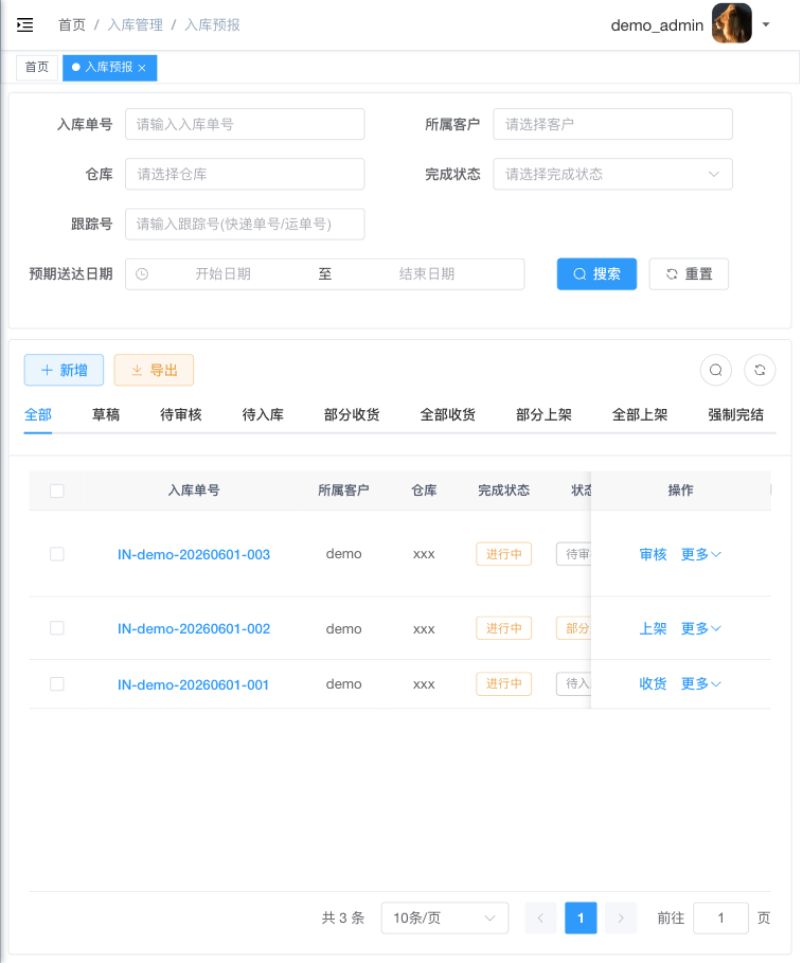This screenshot has height=963, width=800.
Task: Open the 仓库 warehouse selector
Action: coord(245,174)
